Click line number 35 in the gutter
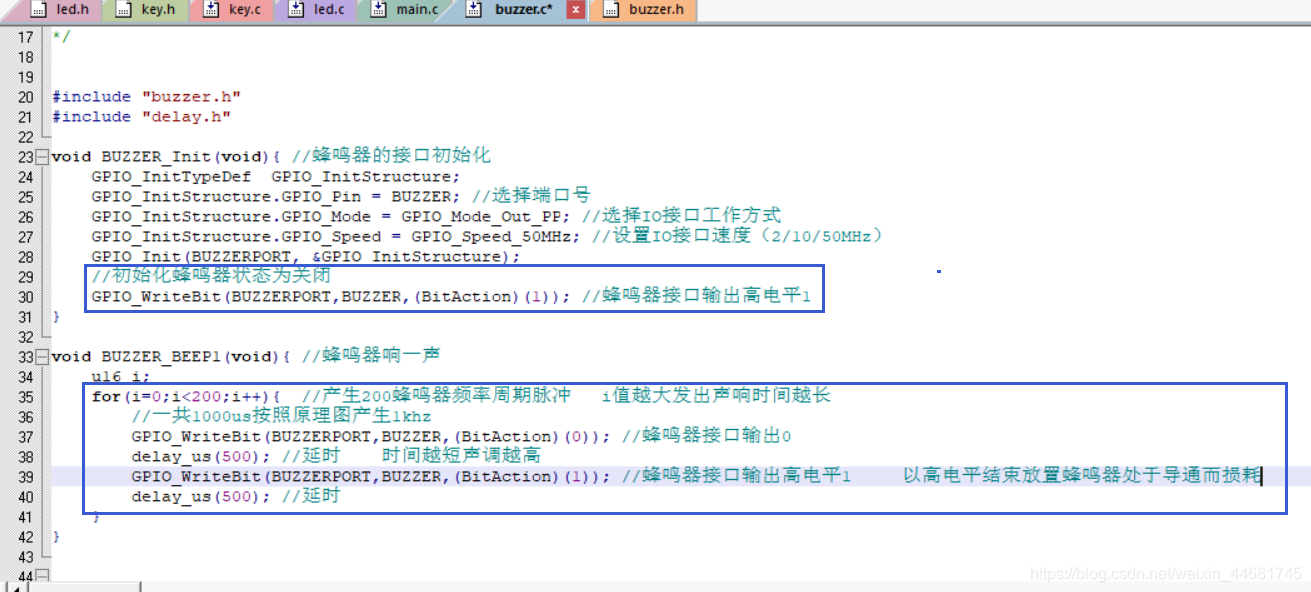The image size is (1311, 592). [25, 397]
